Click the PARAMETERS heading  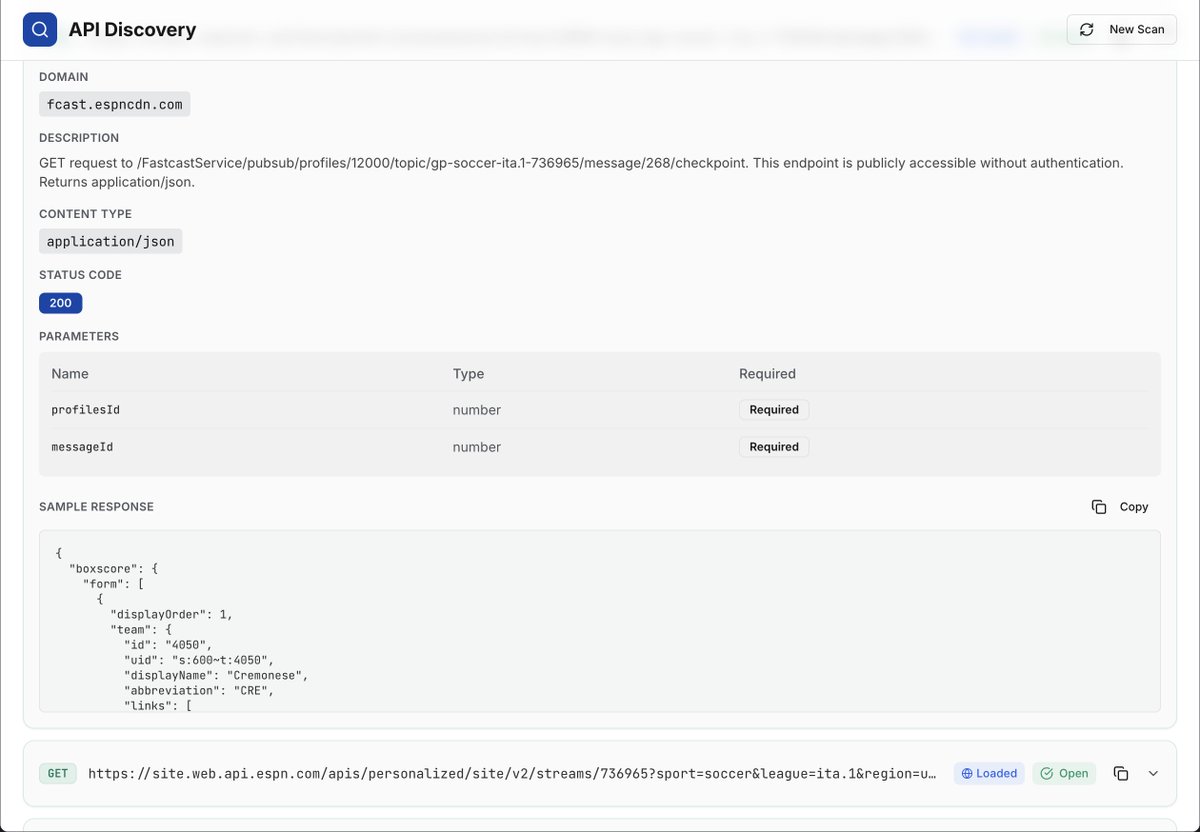pyautogui.click(x=79, y=336)
